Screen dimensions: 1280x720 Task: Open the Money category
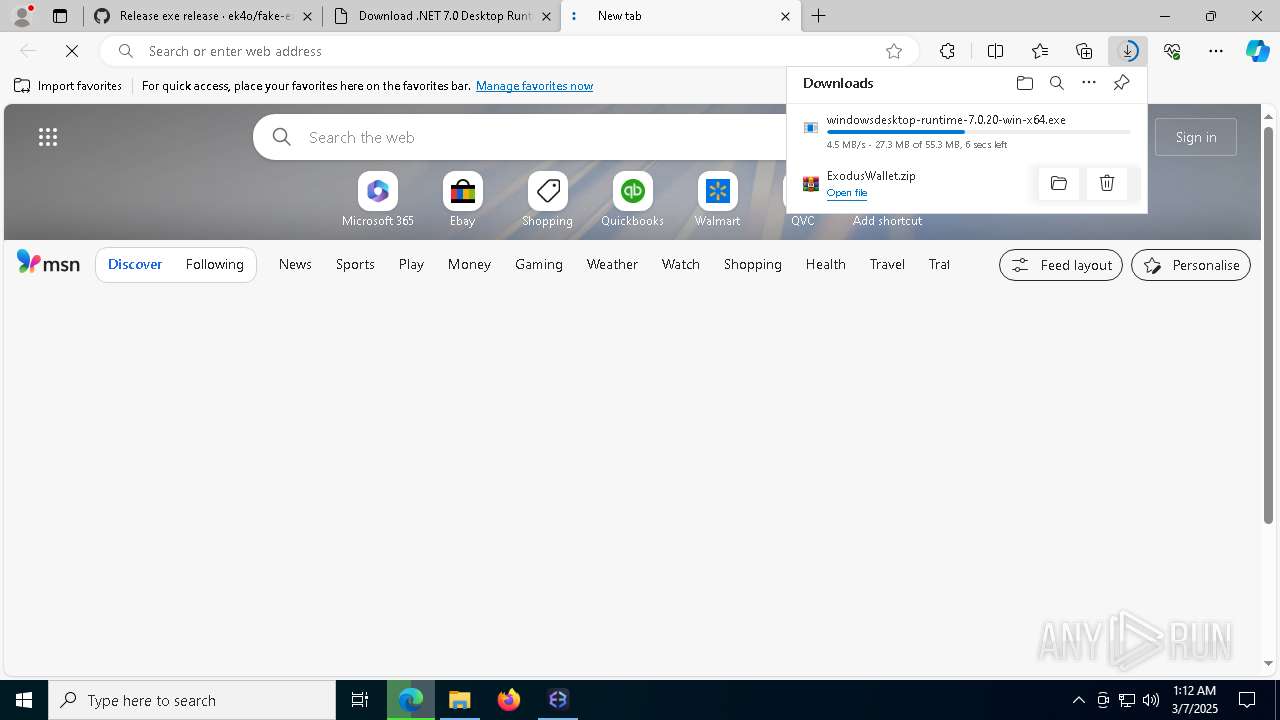(469, 265)
